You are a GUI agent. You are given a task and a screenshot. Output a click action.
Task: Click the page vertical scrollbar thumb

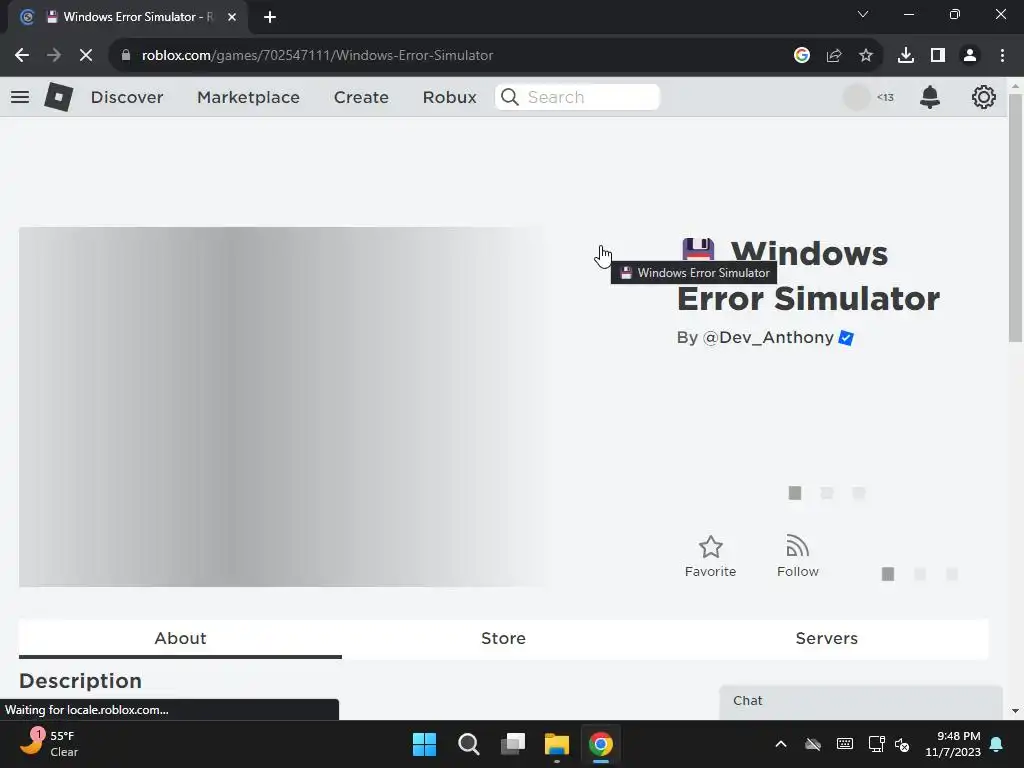pos(1015,218)
